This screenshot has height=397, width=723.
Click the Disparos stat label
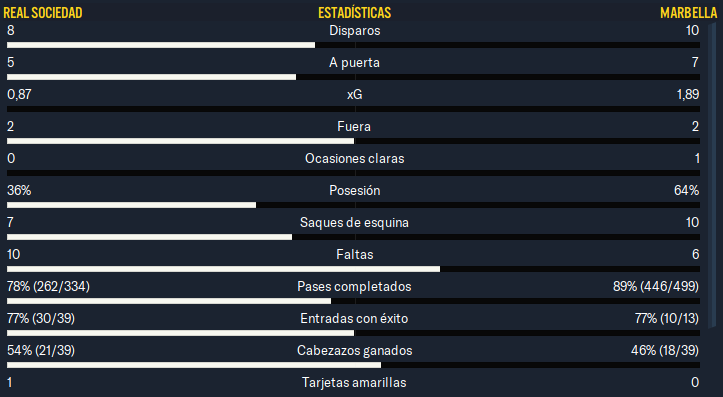(x=355, y=31)
